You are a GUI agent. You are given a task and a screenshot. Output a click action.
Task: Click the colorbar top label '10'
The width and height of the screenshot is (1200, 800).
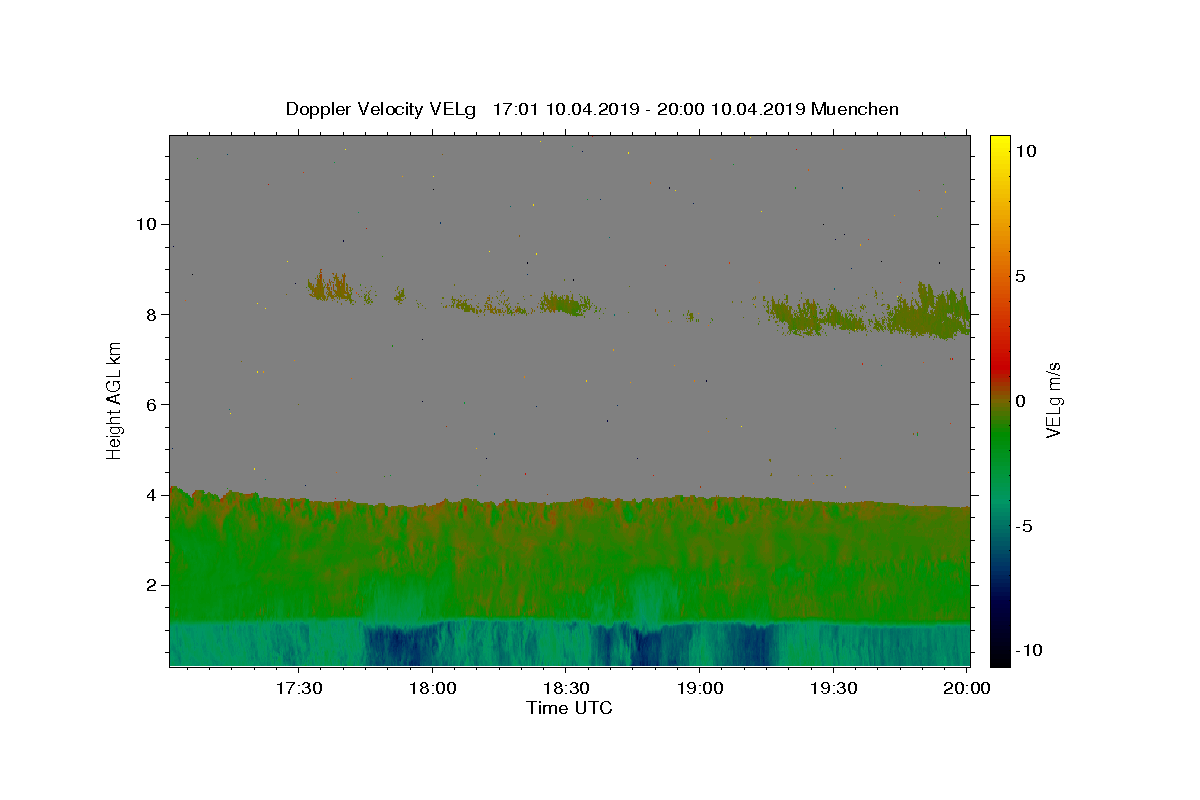(x=1025, y=151)
